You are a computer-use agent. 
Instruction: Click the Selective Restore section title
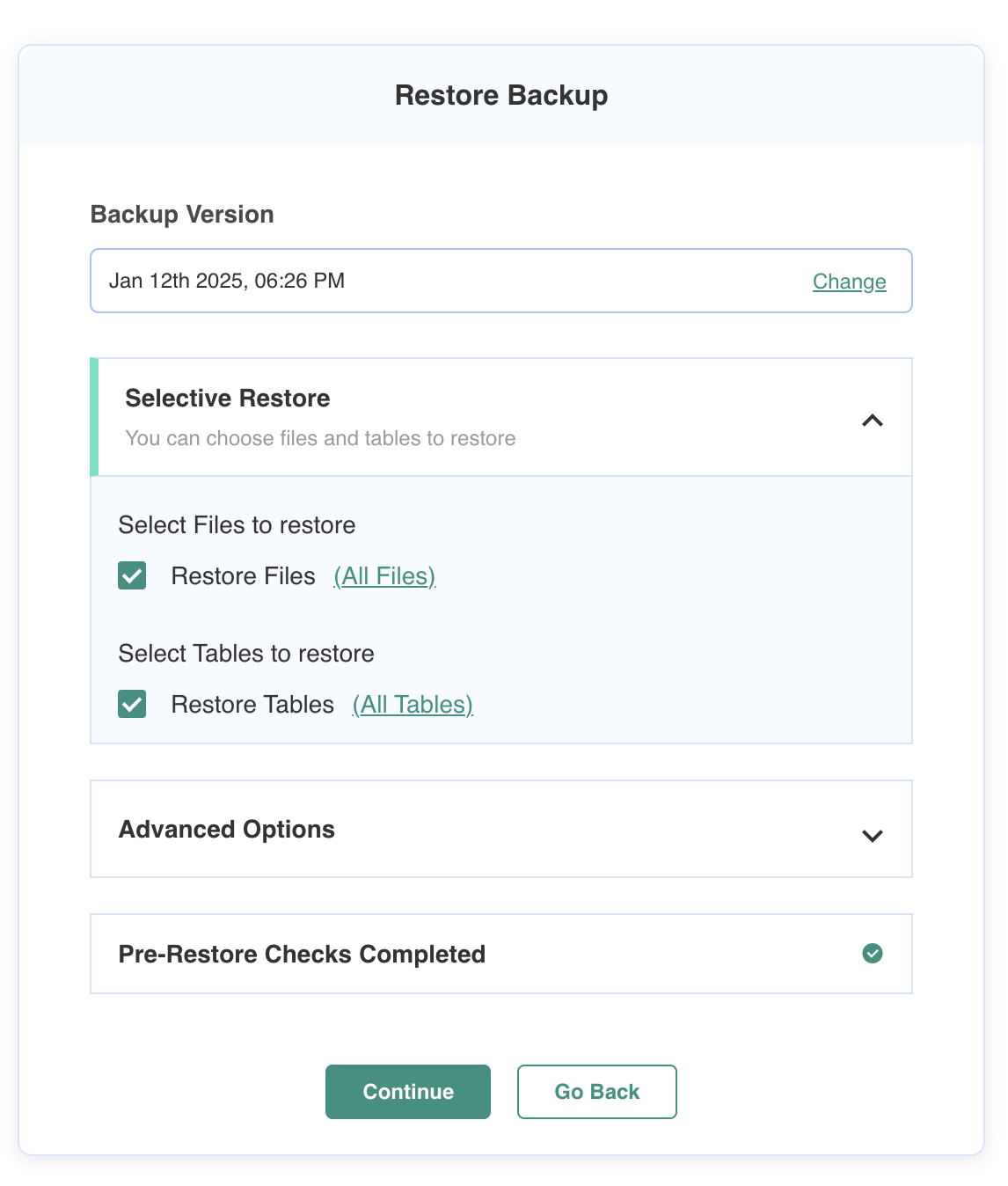point(228,399)
